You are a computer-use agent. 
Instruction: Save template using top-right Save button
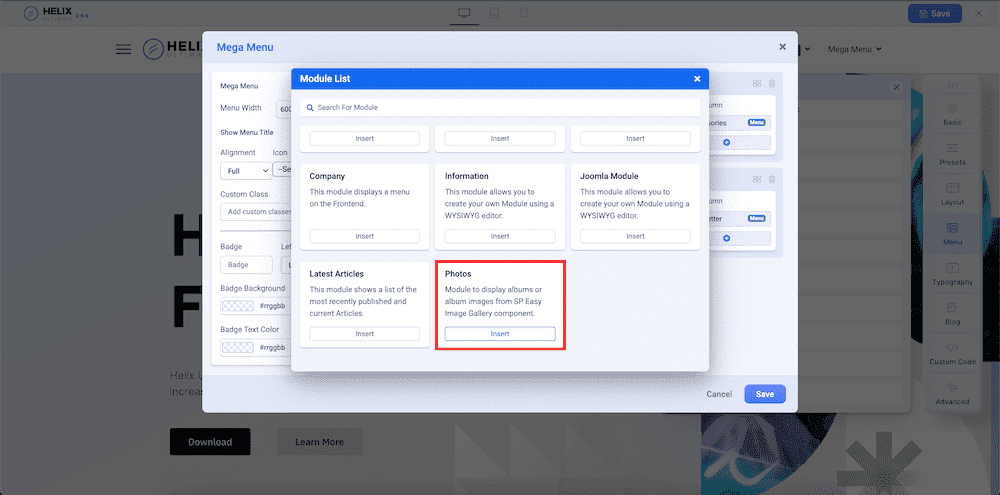tap(935, 13)
